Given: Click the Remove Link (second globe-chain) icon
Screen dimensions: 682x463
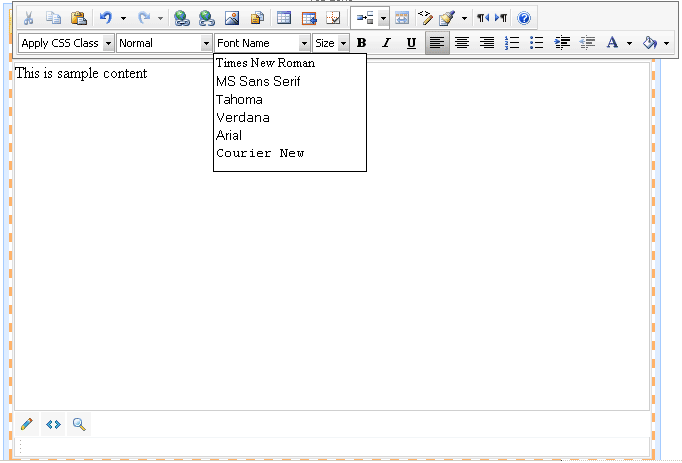Looking at the screenshot, I should (207, 18).
